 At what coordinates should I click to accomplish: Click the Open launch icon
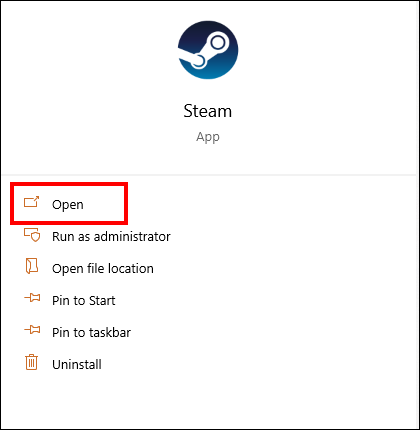point(32,202)
